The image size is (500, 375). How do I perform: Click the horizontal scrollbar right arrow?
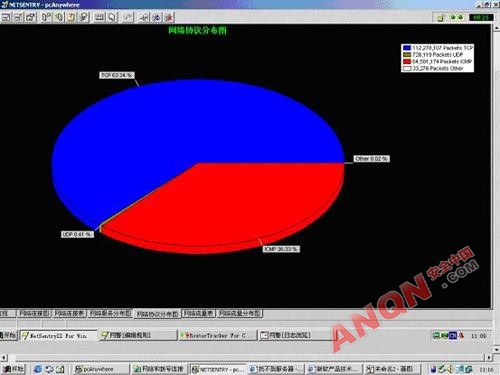click(489, 357)
